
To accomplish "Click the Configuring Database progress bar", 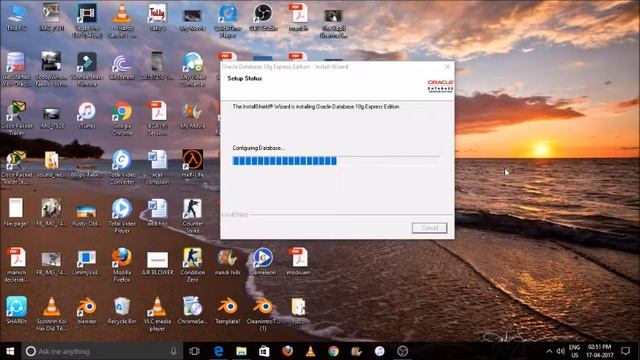I will [x=336, y=161].
